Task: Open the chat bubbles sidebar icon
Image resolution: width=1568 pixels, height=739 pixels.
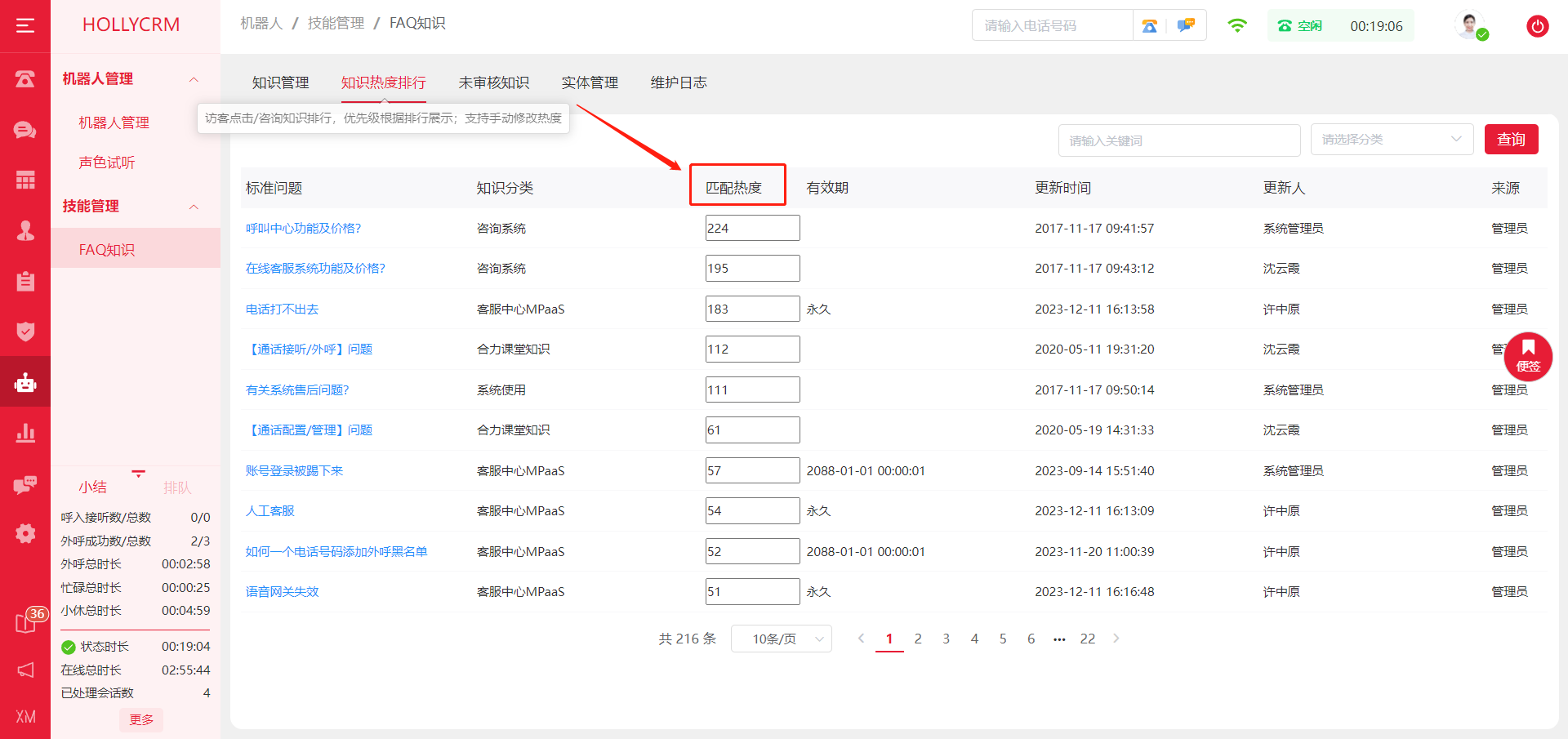Action: (x=25, y=130)
